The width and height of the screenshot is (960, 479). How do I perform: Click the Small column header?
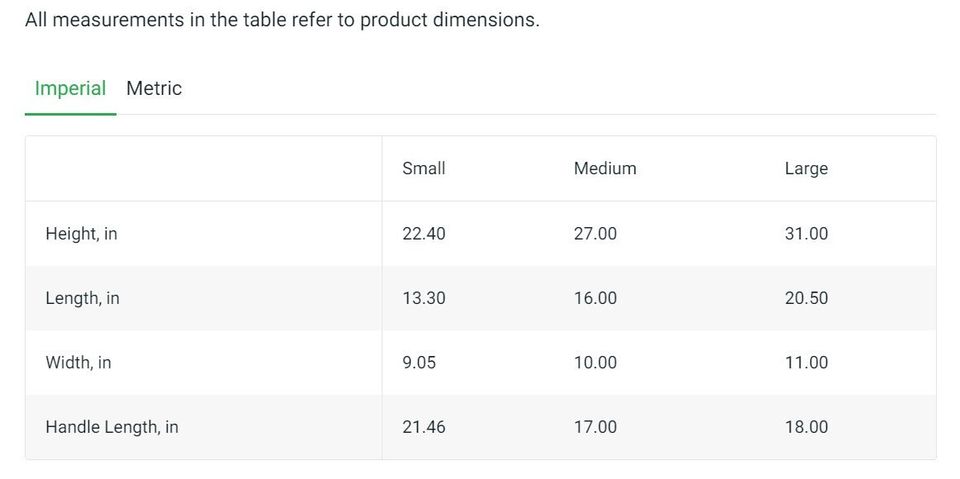[424, 168]
